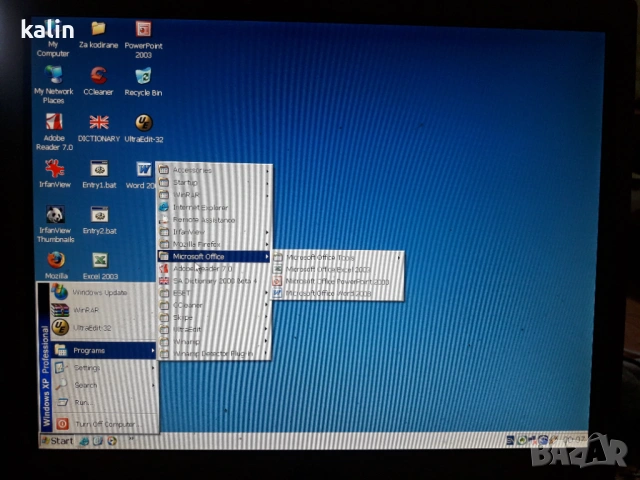Image resolution: width=640 pixels, height=480 pixels.
Task: Launch Microsoft Office Excel 2003 from the submenu
Action: [x=338, y=269]
